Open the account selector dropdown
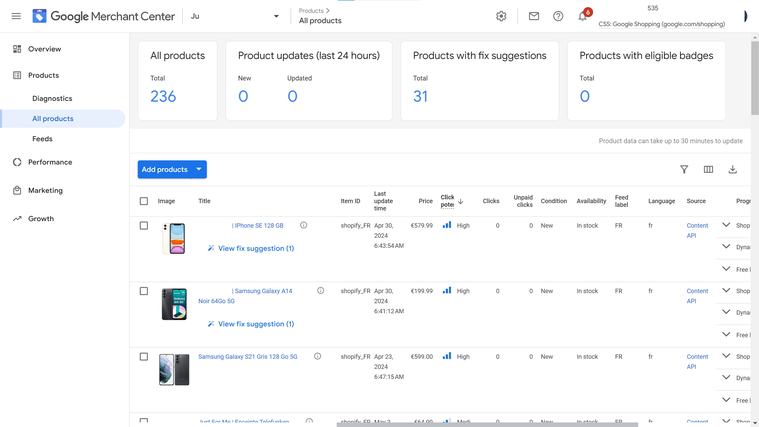The width and height of the screenshot is (759, 427). pos(276,16)
